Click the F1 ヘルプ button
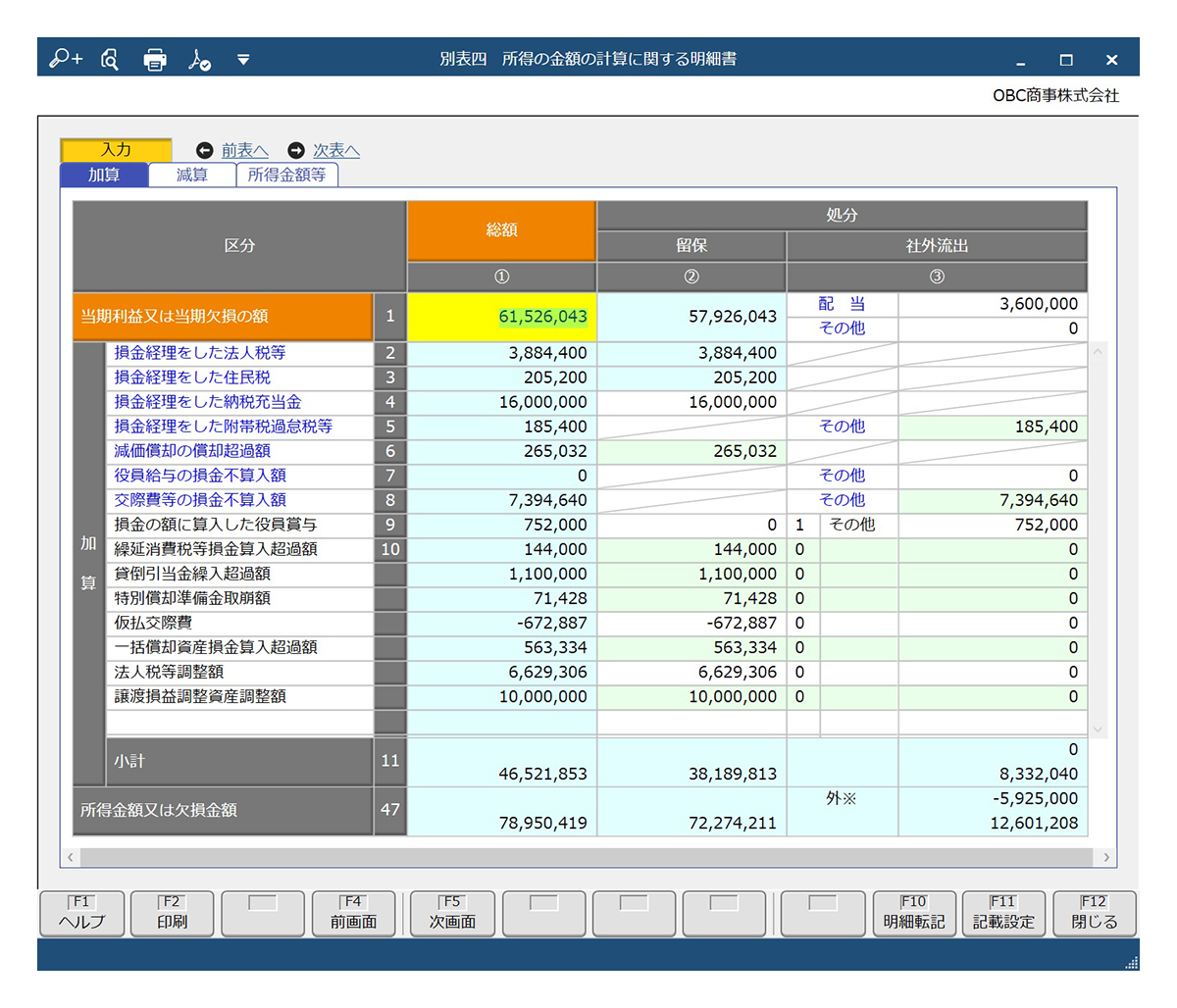Screen dimensions: 1177x1008 81,913
